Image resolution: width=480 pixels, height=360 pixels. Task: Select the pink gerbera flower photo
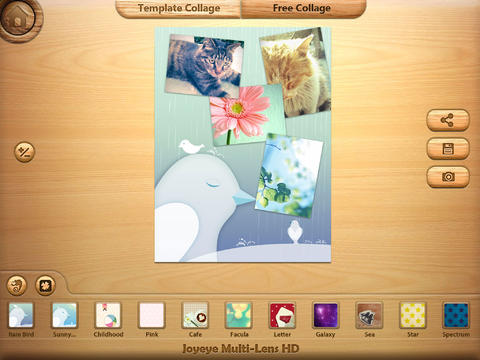click(247, 115)
